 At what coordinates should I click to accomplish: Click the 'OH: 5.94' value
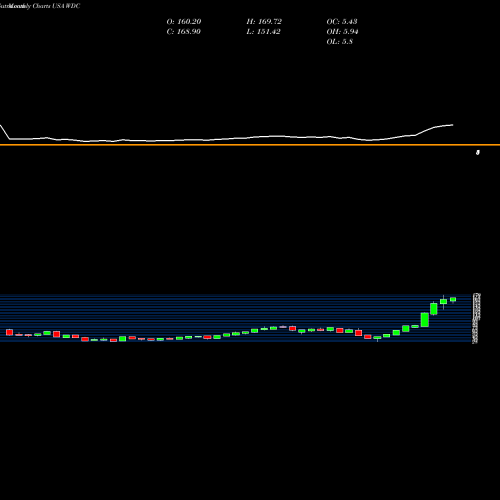pyautogui.click(x=342, y=32)
